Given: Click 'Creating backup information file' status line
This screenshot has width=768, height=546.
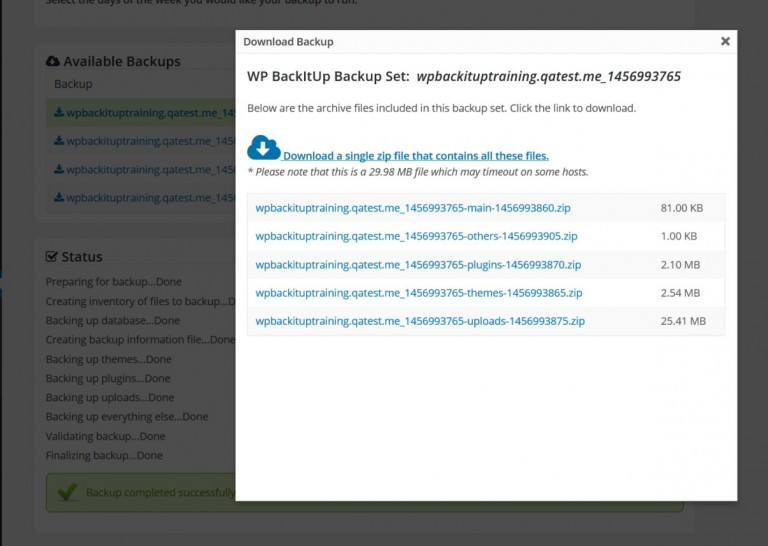Looking at the screenshot, I should point(141,340).
